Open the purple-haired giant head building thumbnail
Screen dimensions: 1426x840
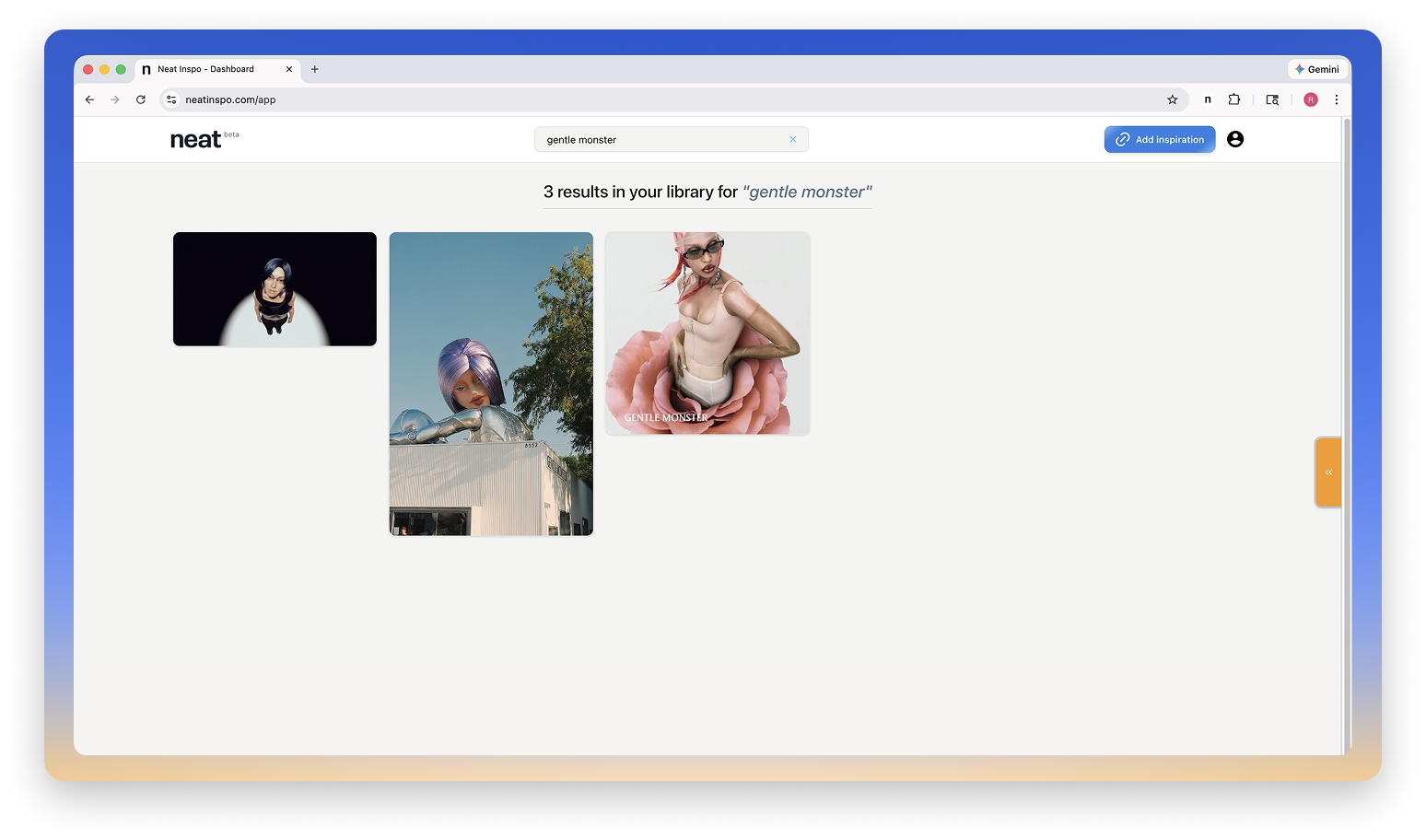click(491, 384)
